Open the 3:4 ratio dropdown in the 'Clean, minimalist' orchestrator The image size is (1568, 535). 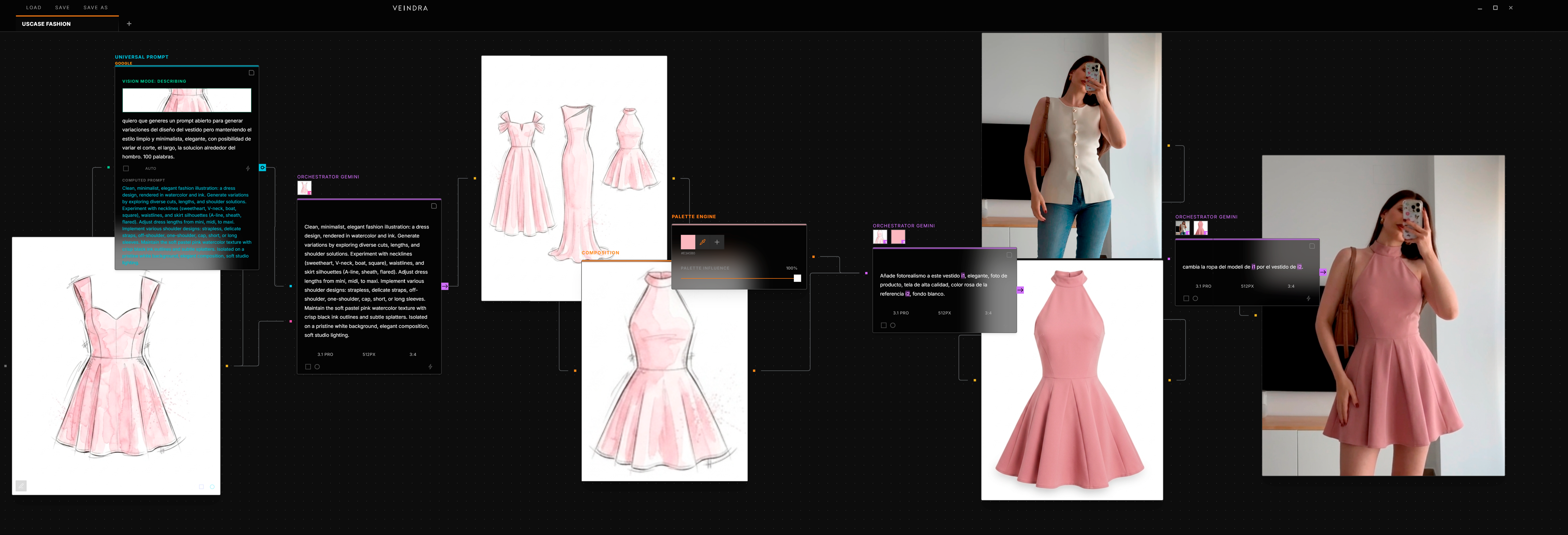[413, 354]
